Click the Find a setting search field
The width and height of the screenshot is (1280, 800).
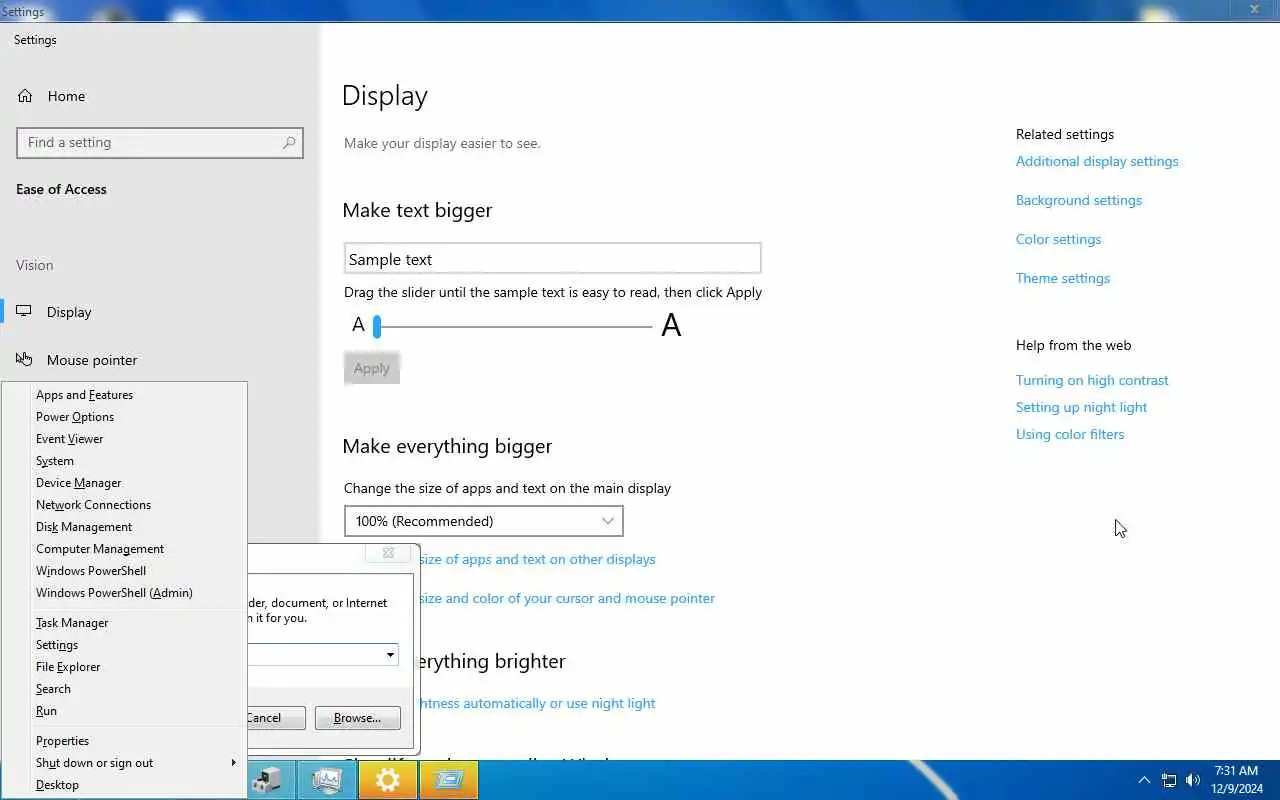160,143
